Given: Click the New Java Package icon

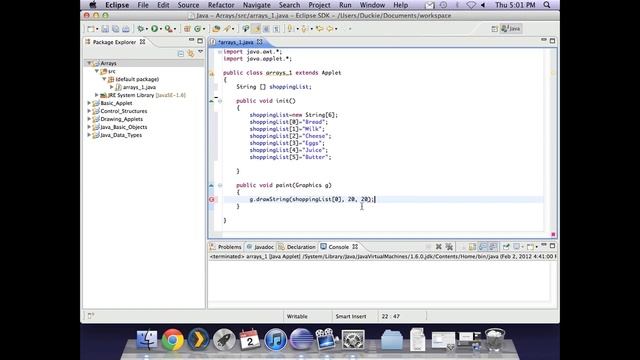Looking at the screenshot, I should [187, 29].
